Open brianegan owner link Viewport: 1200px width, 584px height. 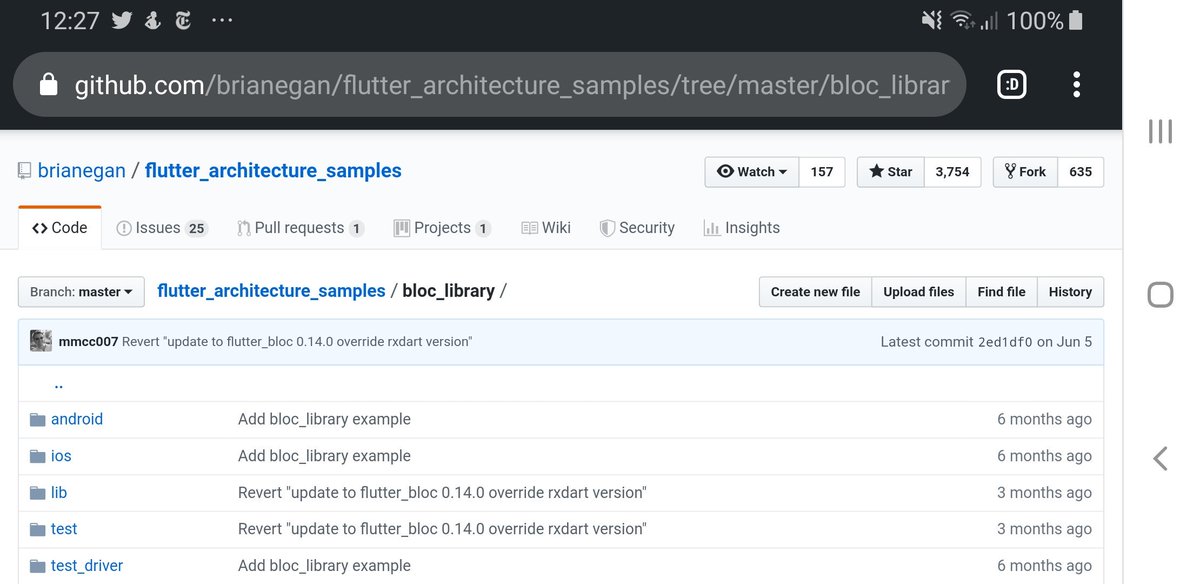[82, 171]
